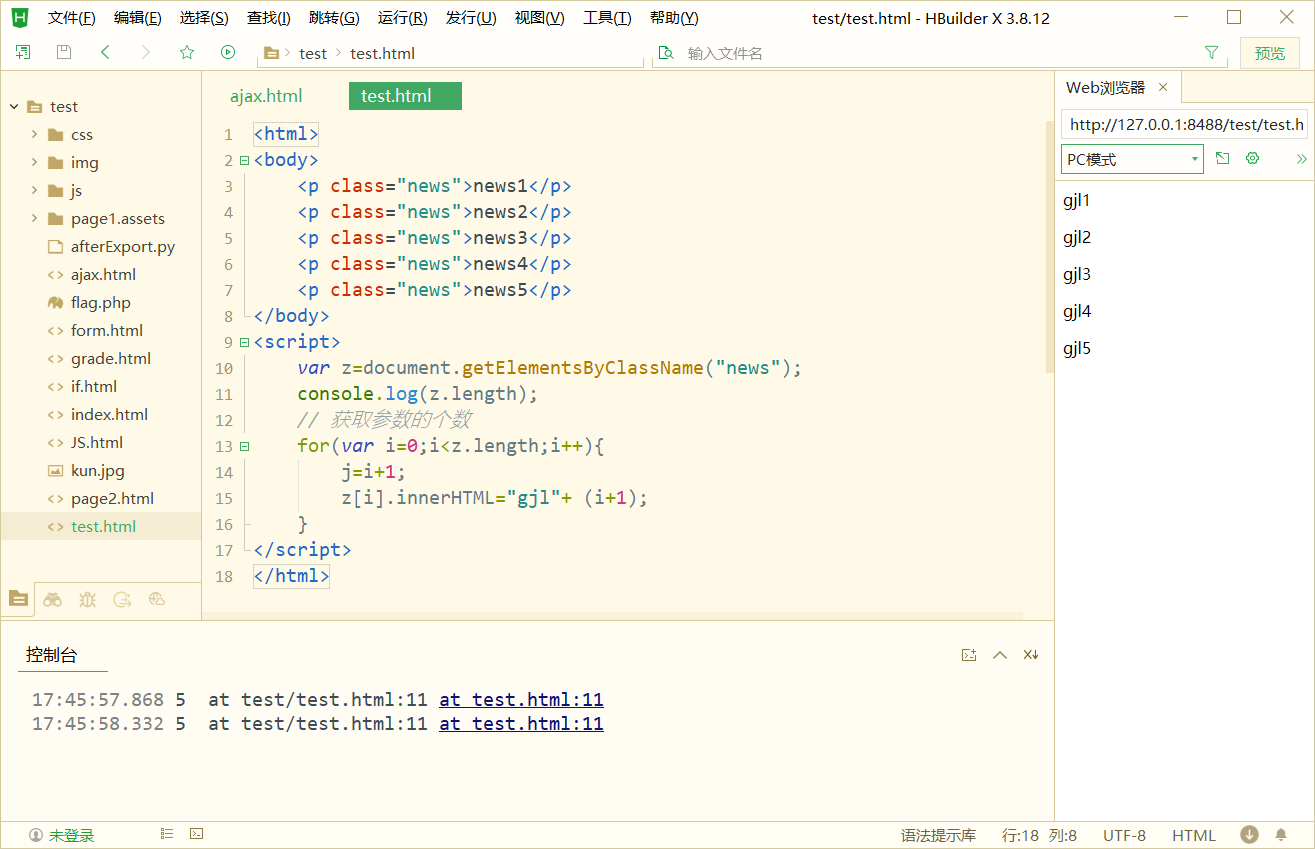The height and width of the screenshot is (849, 1315).
Task: Click the save file disk icon
Action: click(x=64, y=53)
